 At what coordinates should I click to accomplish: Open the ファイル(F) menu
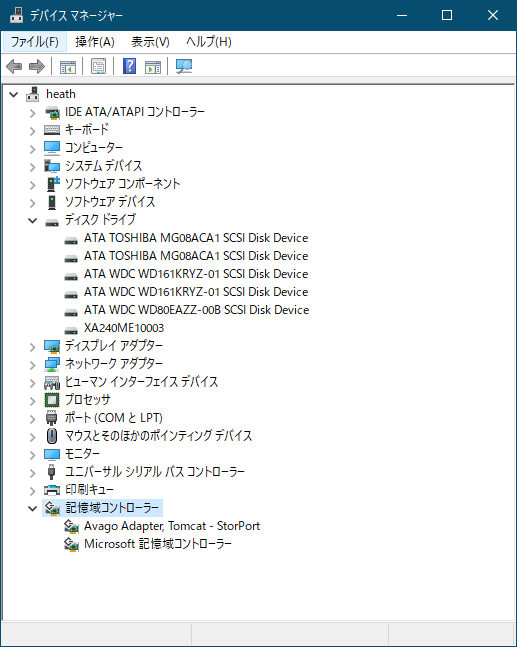tap(35, 42)
